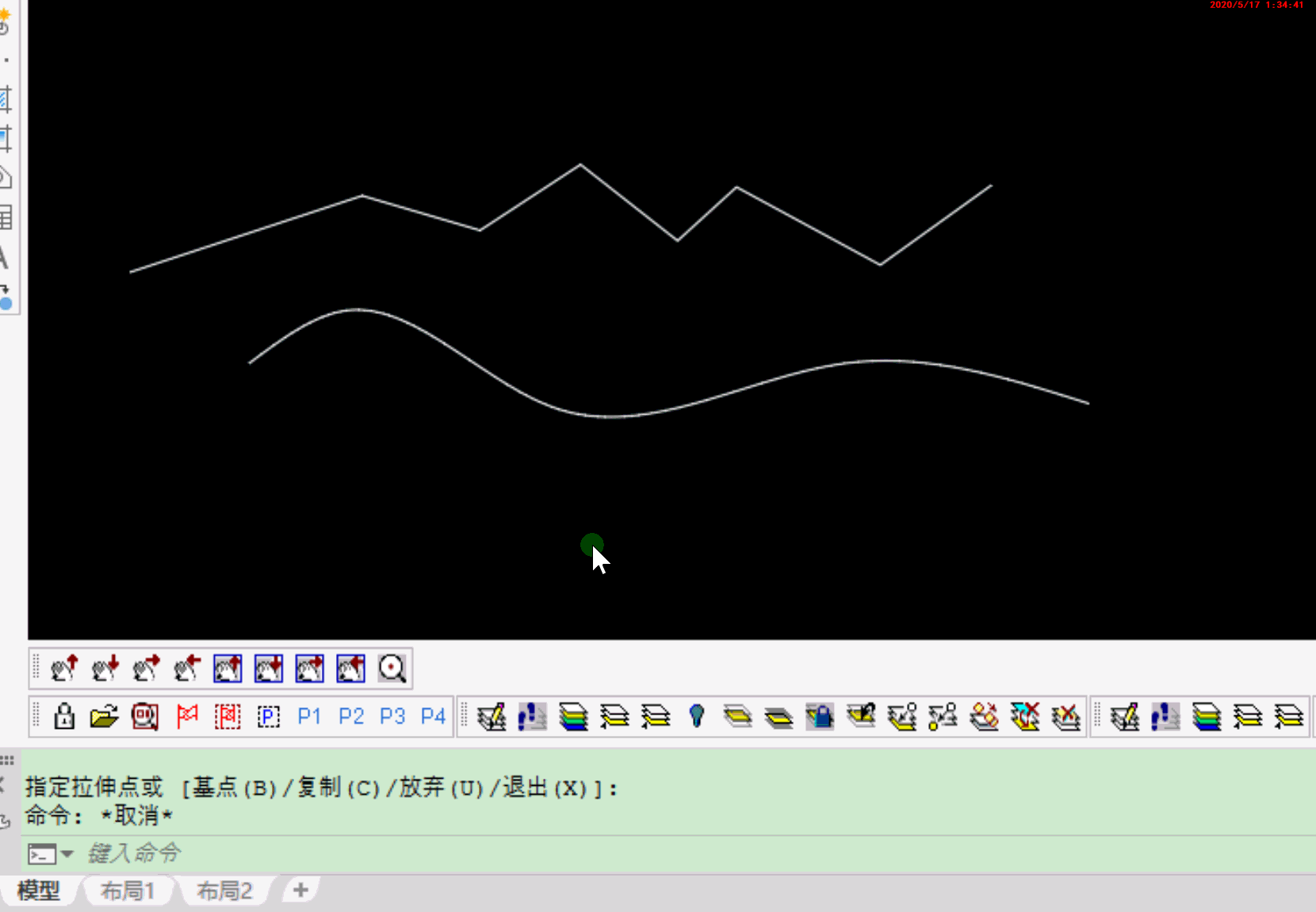Click the solid red flag icon
This screenshot has width=1316, height=912.
tap(187, 716)
